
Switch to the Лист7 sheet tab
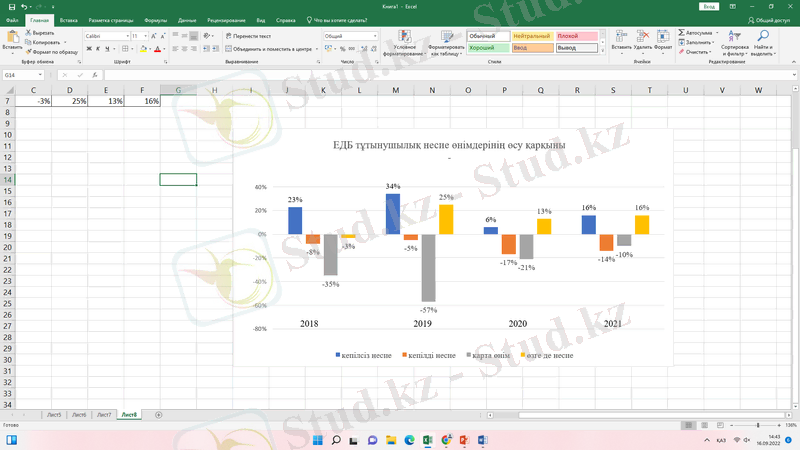click(103, 414)
